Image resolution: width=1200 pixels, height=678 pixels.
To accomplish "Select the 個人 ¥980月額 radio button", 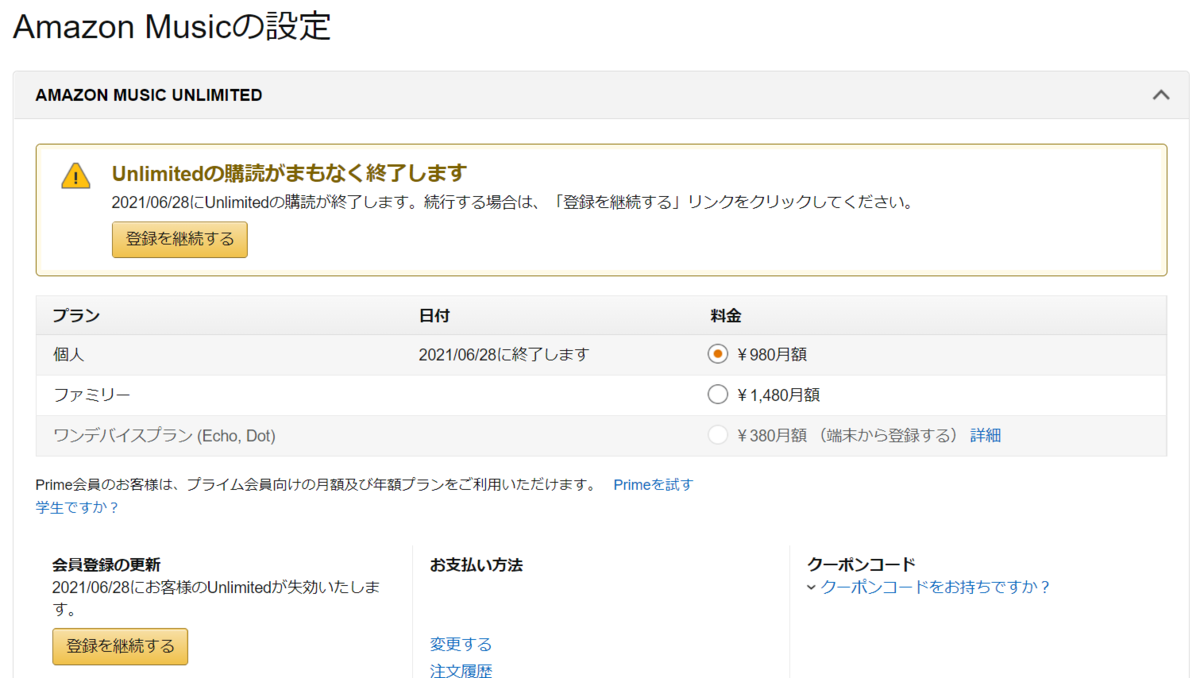I will (x=717, y=354).
